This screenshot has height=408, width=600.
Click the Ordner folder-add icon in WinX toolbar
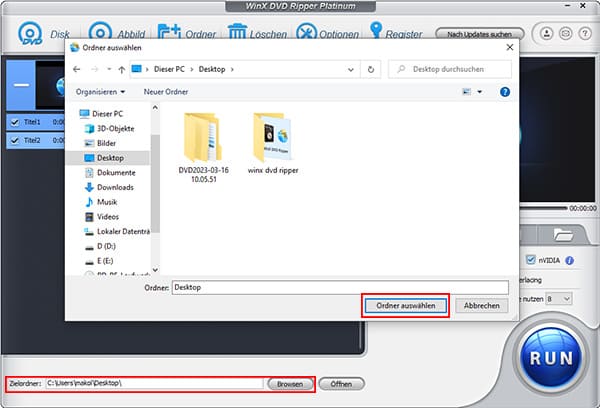coord(169,31)
